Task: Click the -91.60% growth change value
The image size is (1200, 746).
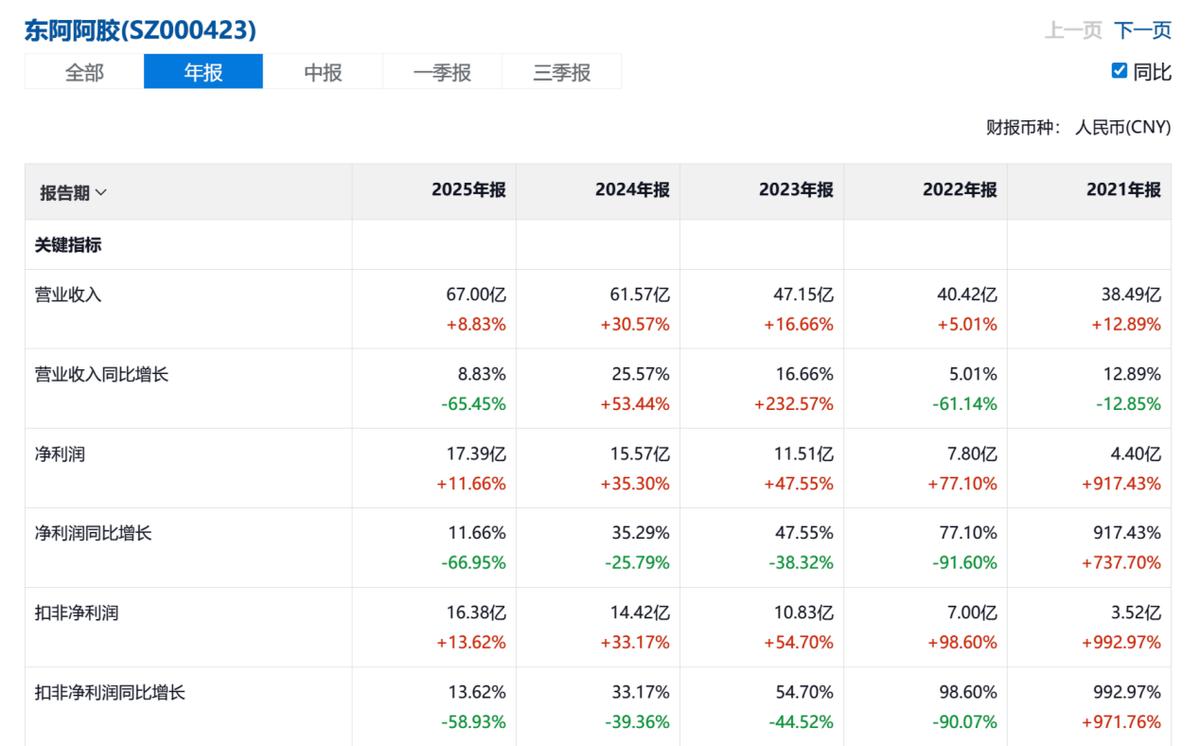Action: click(965, 563)
